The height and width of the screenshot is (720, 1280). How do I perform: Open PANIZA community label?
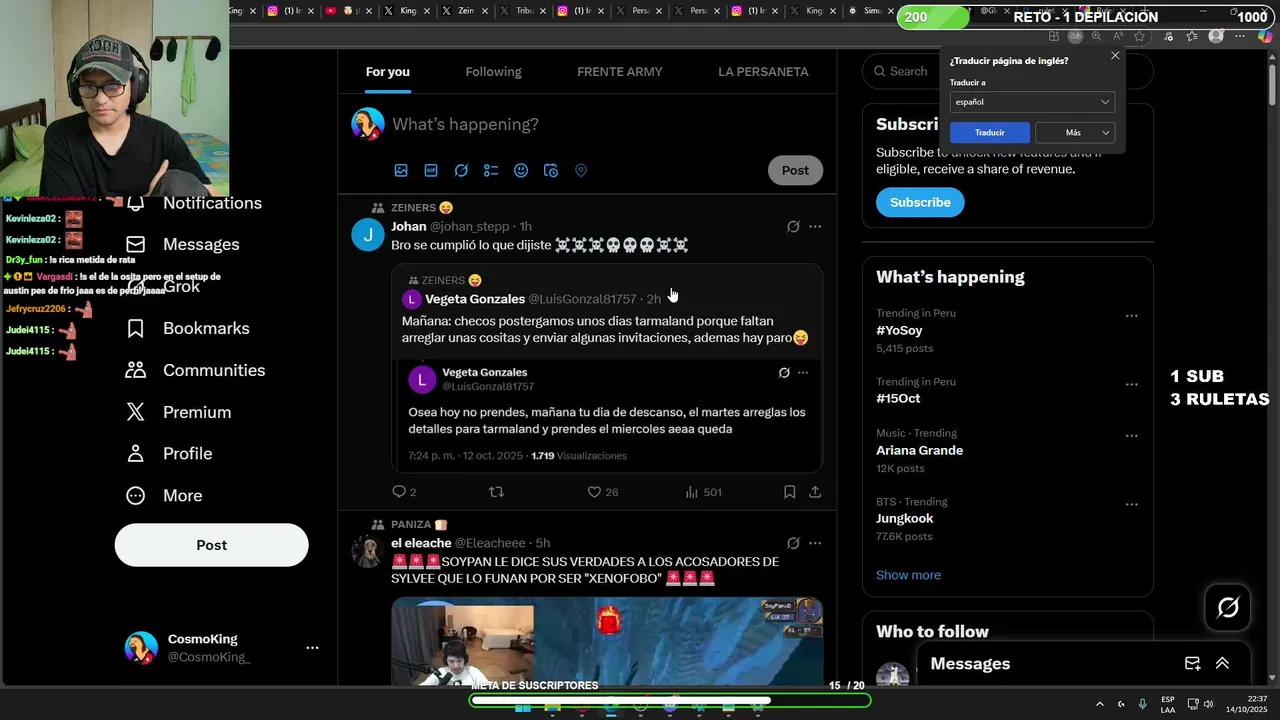coord(419,525)
